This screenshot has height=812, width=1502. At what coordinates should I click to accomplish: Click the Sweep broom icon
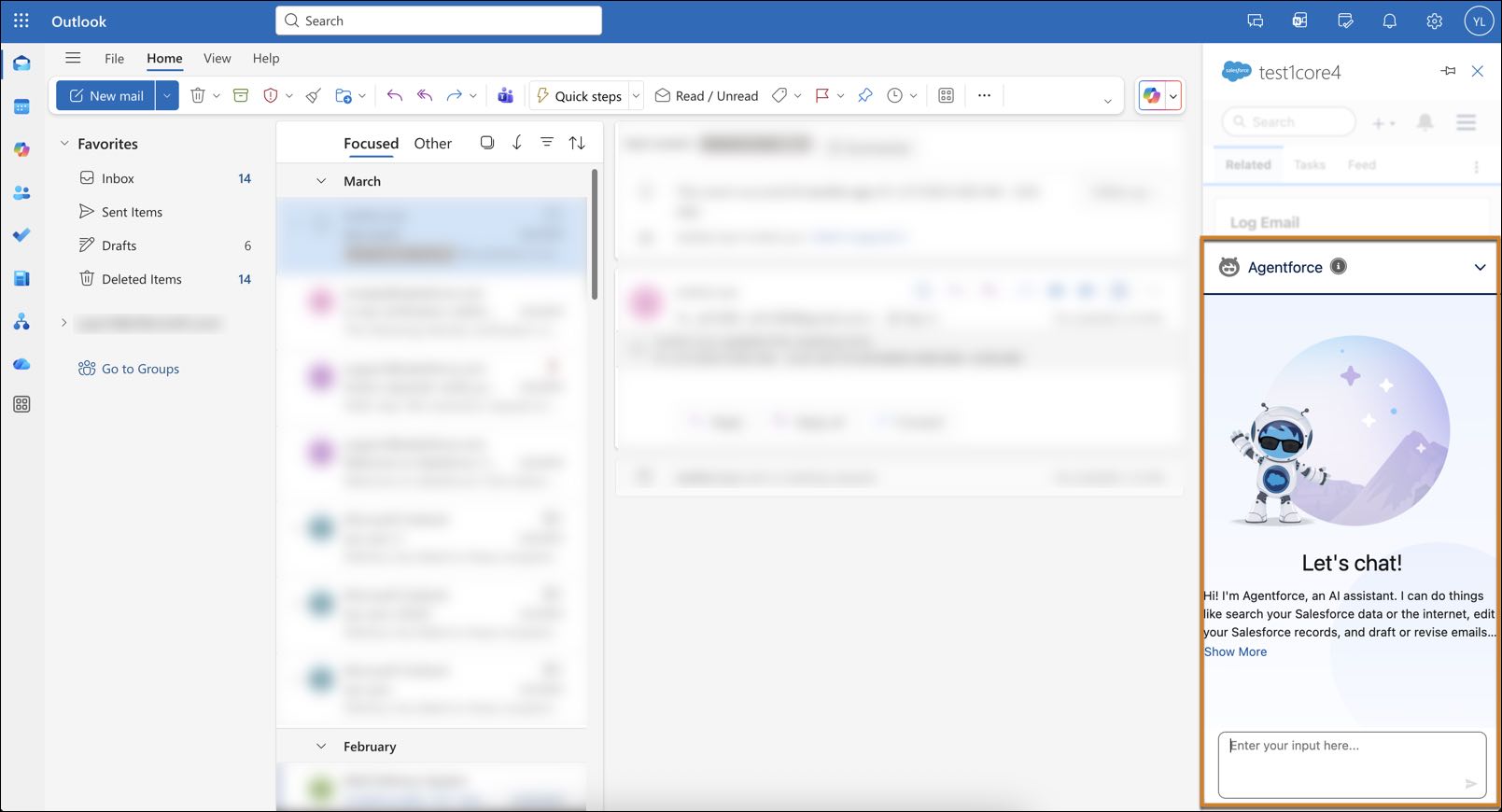point(314,95)
